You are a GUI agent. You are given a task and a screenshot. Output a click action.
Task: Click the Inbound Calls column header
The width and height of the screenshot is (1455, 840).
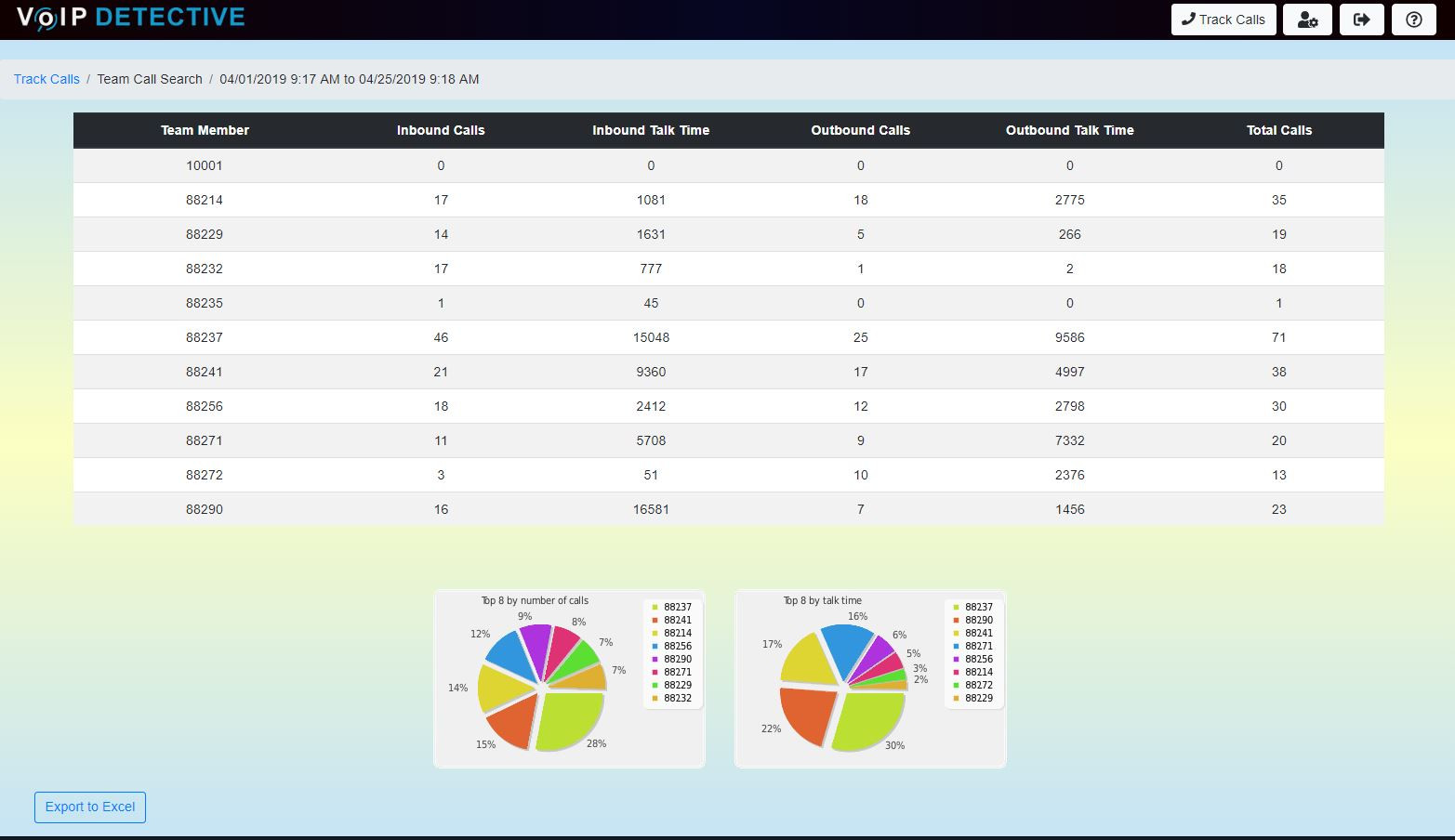441,130
